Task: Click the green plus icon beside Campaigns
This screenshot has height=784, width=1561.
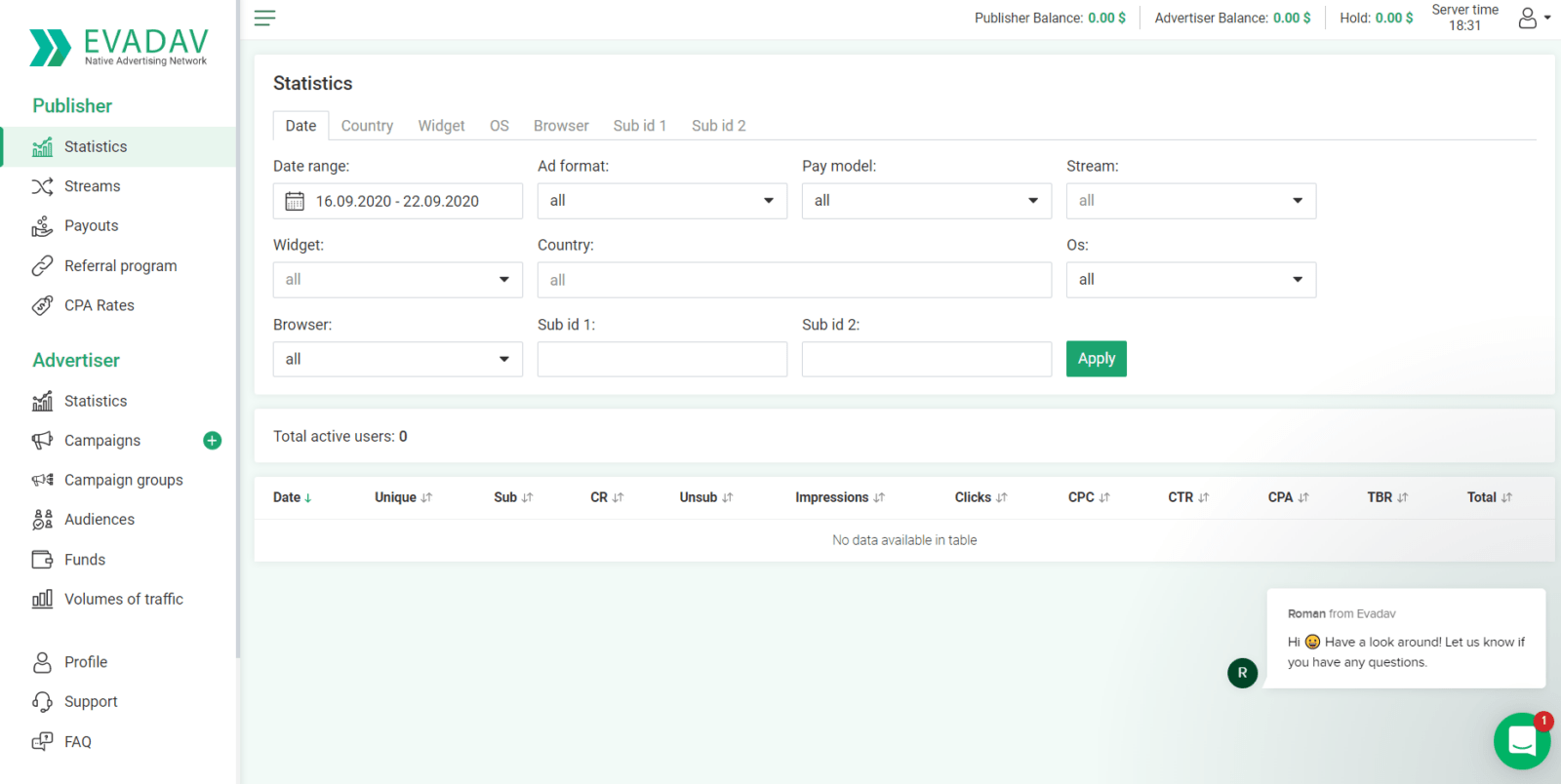Action: (212, 441)
